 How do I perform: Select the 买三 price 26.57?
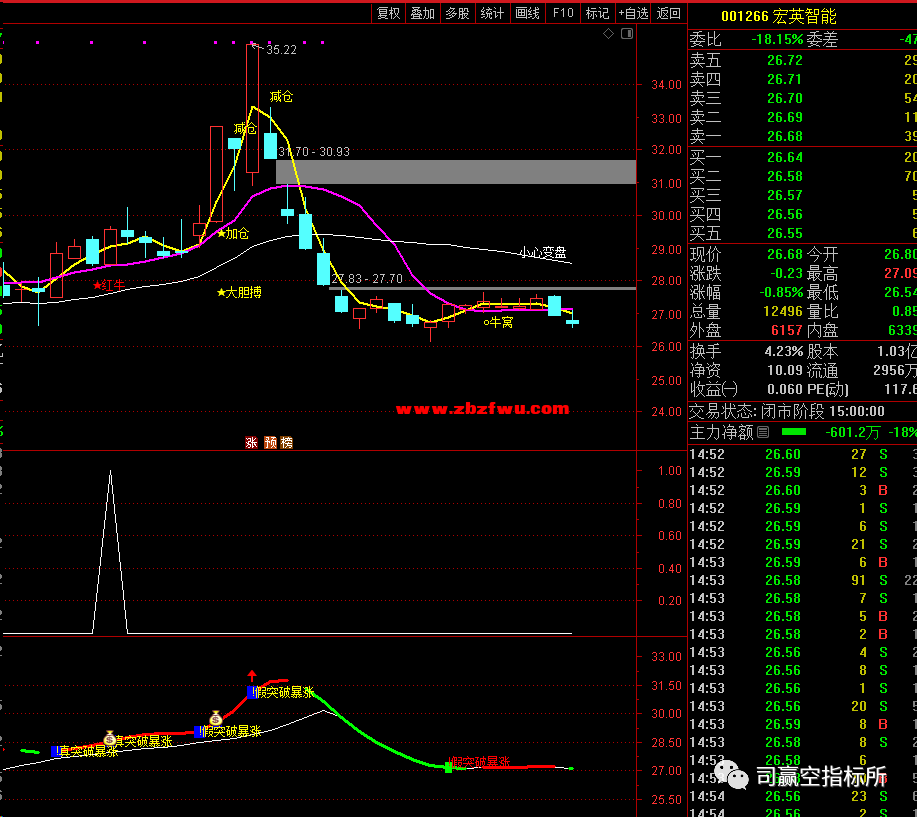click(x=785, y=195)
